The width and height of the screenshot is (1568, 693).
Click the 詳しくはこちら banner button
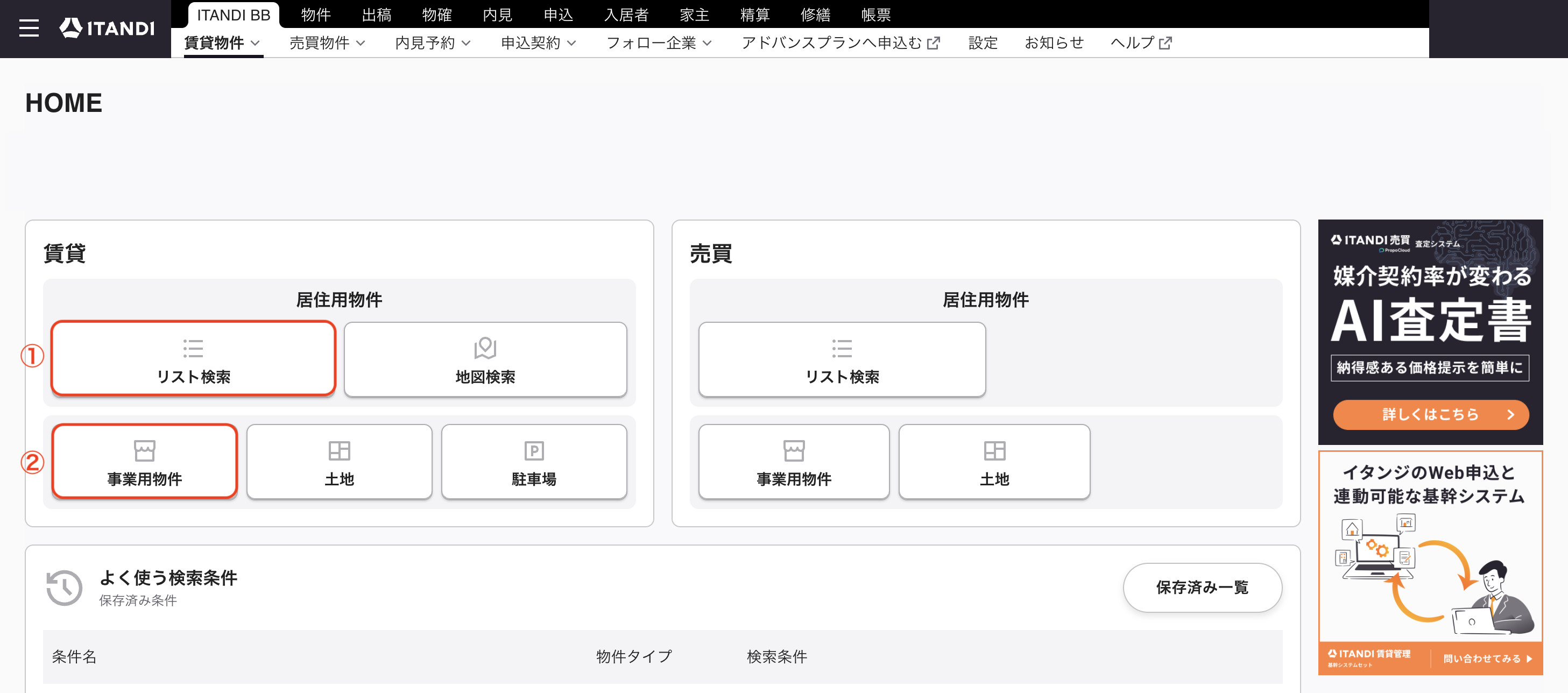(1430, 414)
